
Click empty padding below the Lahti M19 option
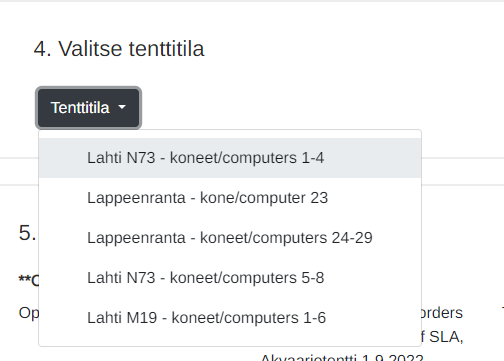230,342
